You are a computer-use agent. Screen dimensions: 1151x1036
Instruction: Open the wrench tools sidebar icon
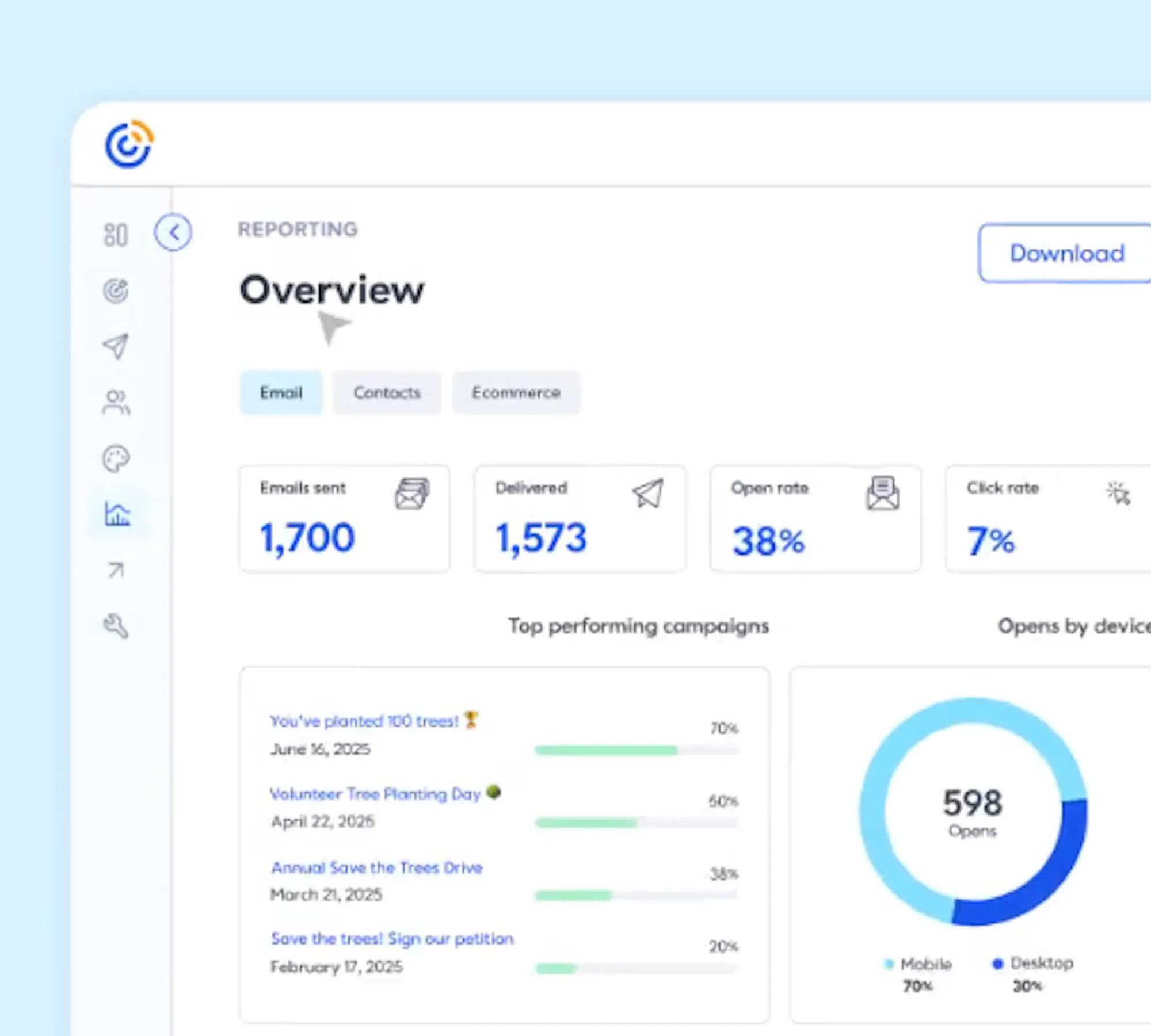(x=116, y=626)
